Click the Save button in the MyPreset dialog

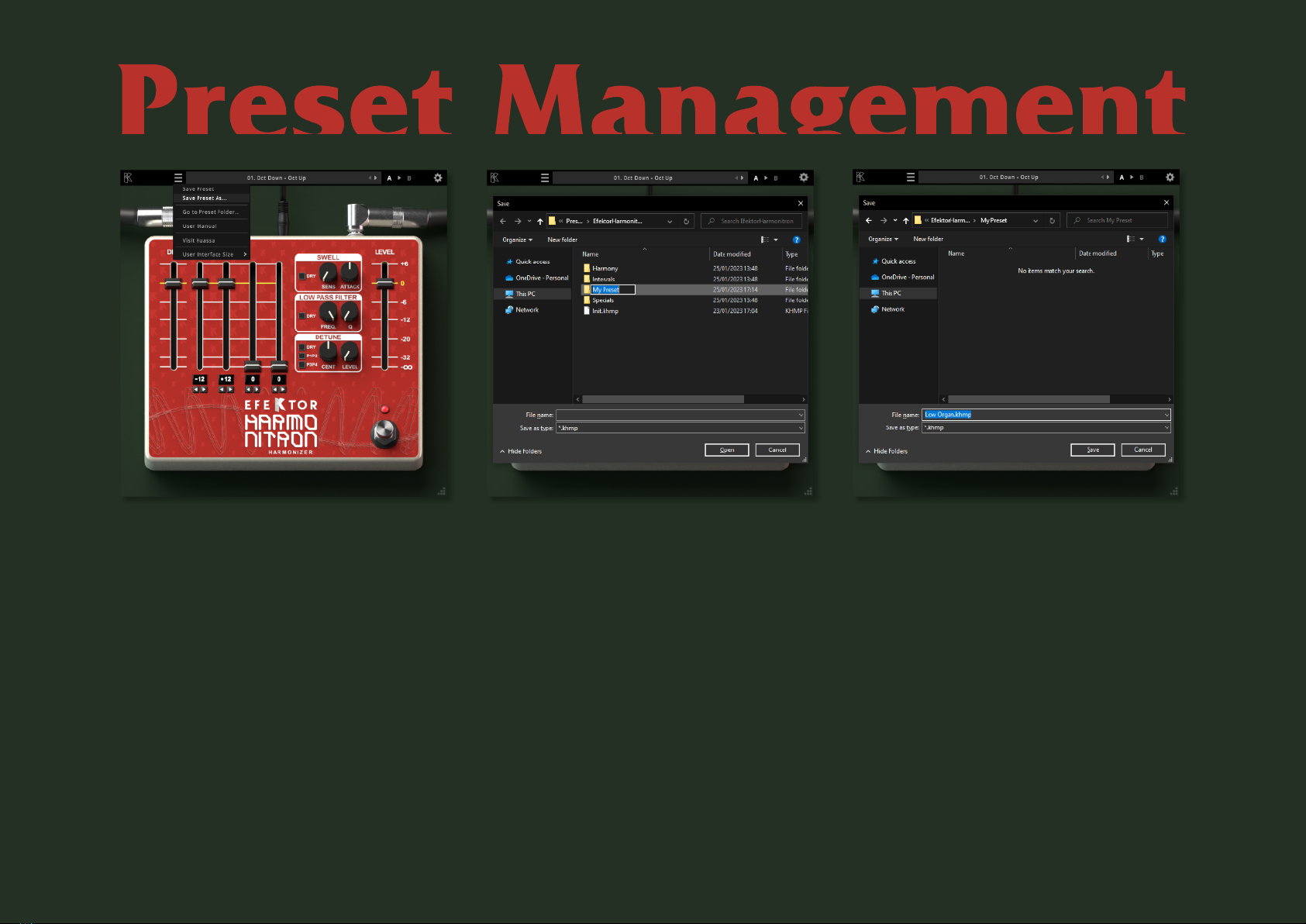click(1093, 450)
